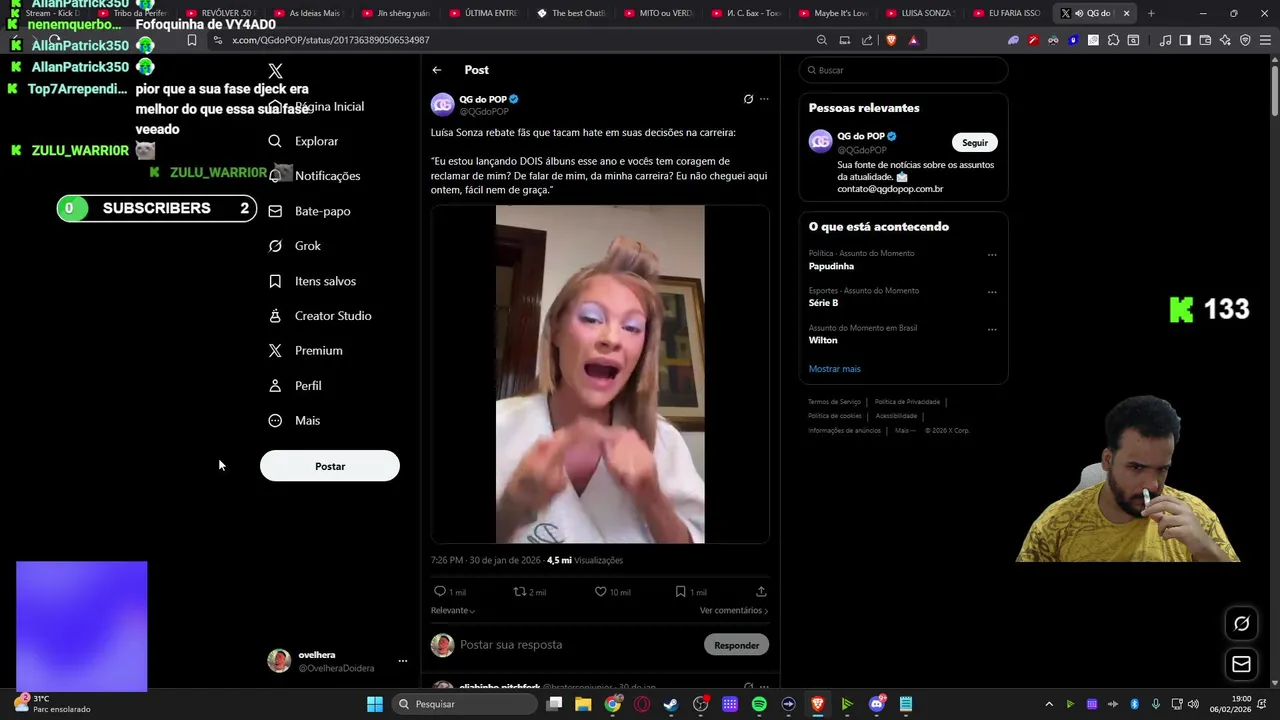Screen dimensions: 1280x720
Task: Click the share icon on the post
Action: [761, 592]
